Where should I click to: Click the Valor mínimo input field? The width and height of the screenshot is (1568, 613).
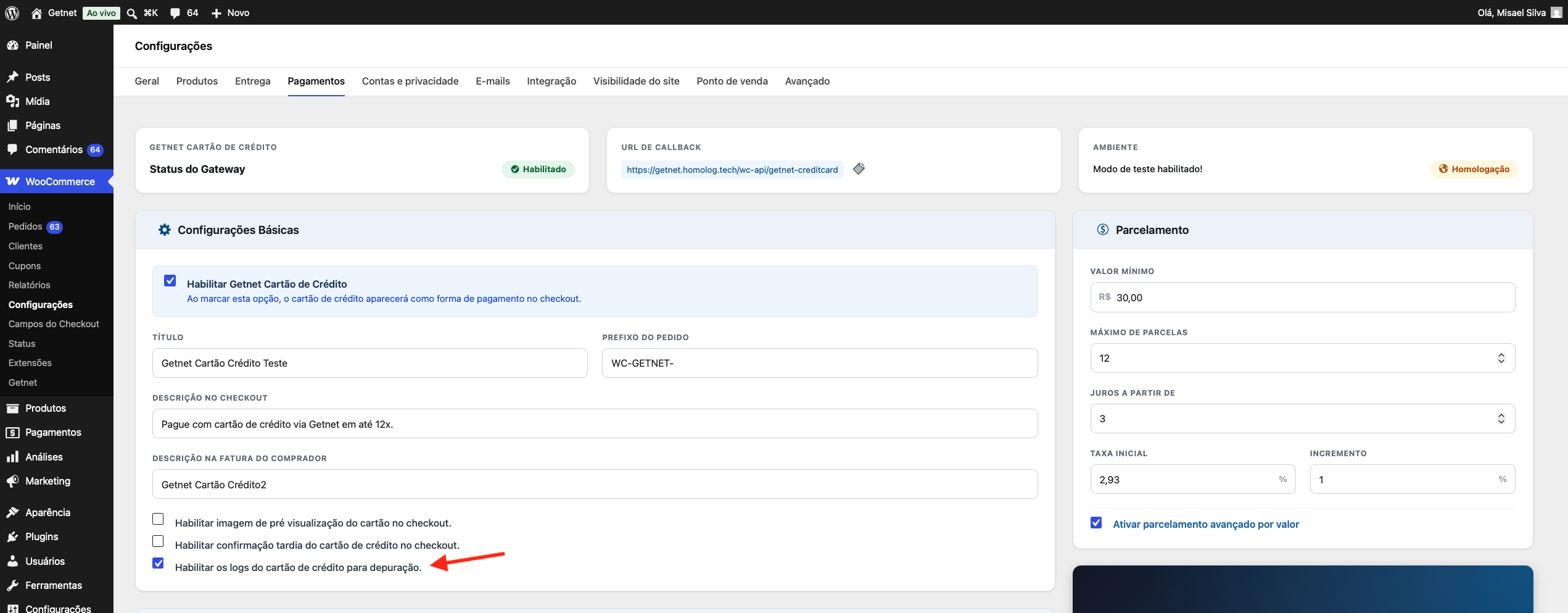(1303, 298)
